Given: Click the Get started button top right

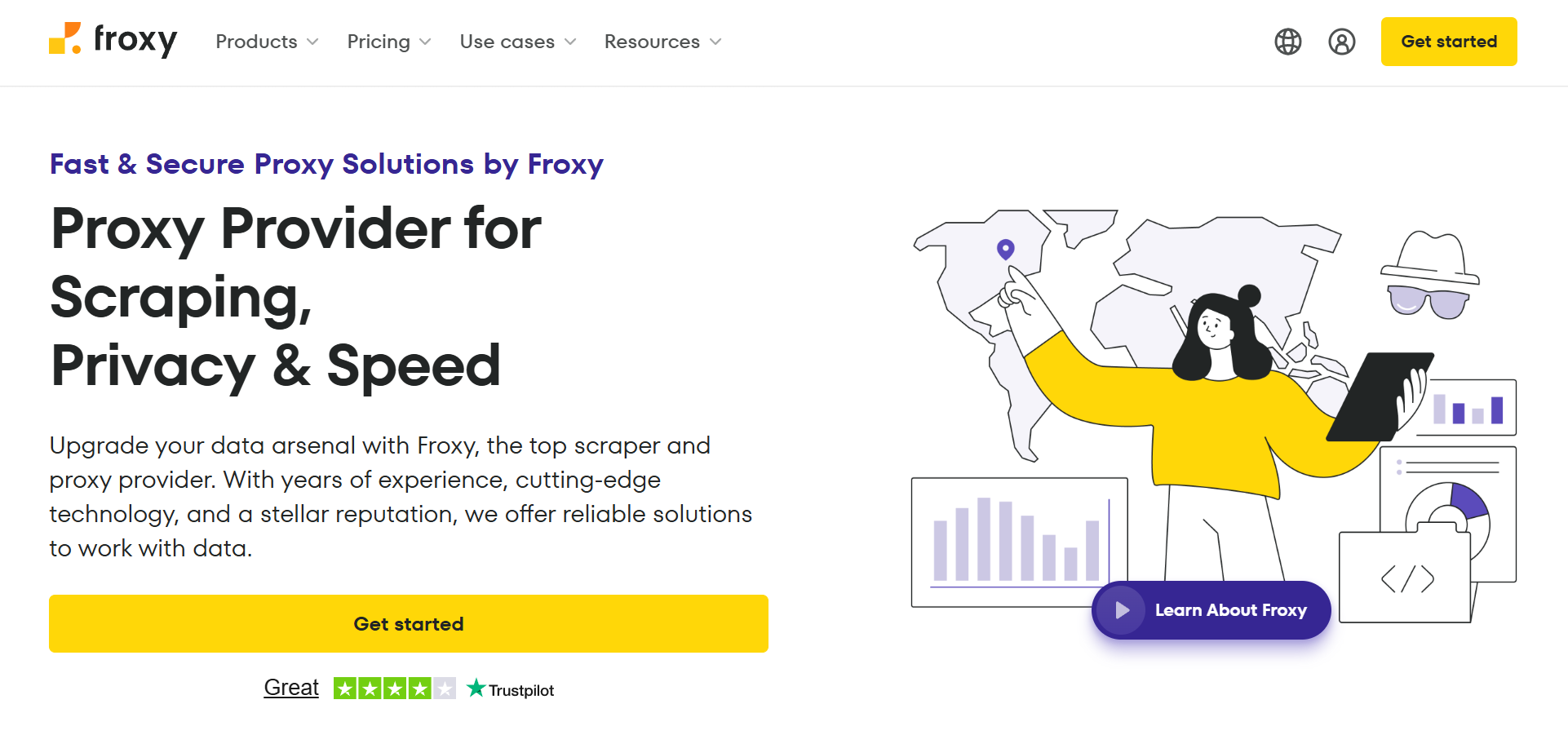Looking at the screenshot, I should tap(1449, 42).
